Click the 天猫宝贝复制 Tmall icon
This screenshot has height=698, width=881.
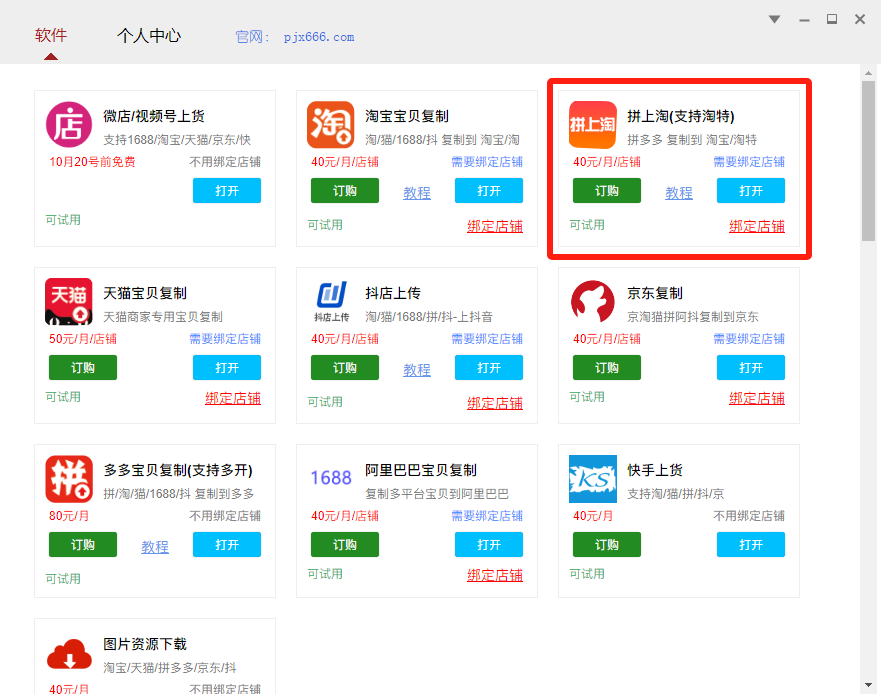click(x=69, y=302)
